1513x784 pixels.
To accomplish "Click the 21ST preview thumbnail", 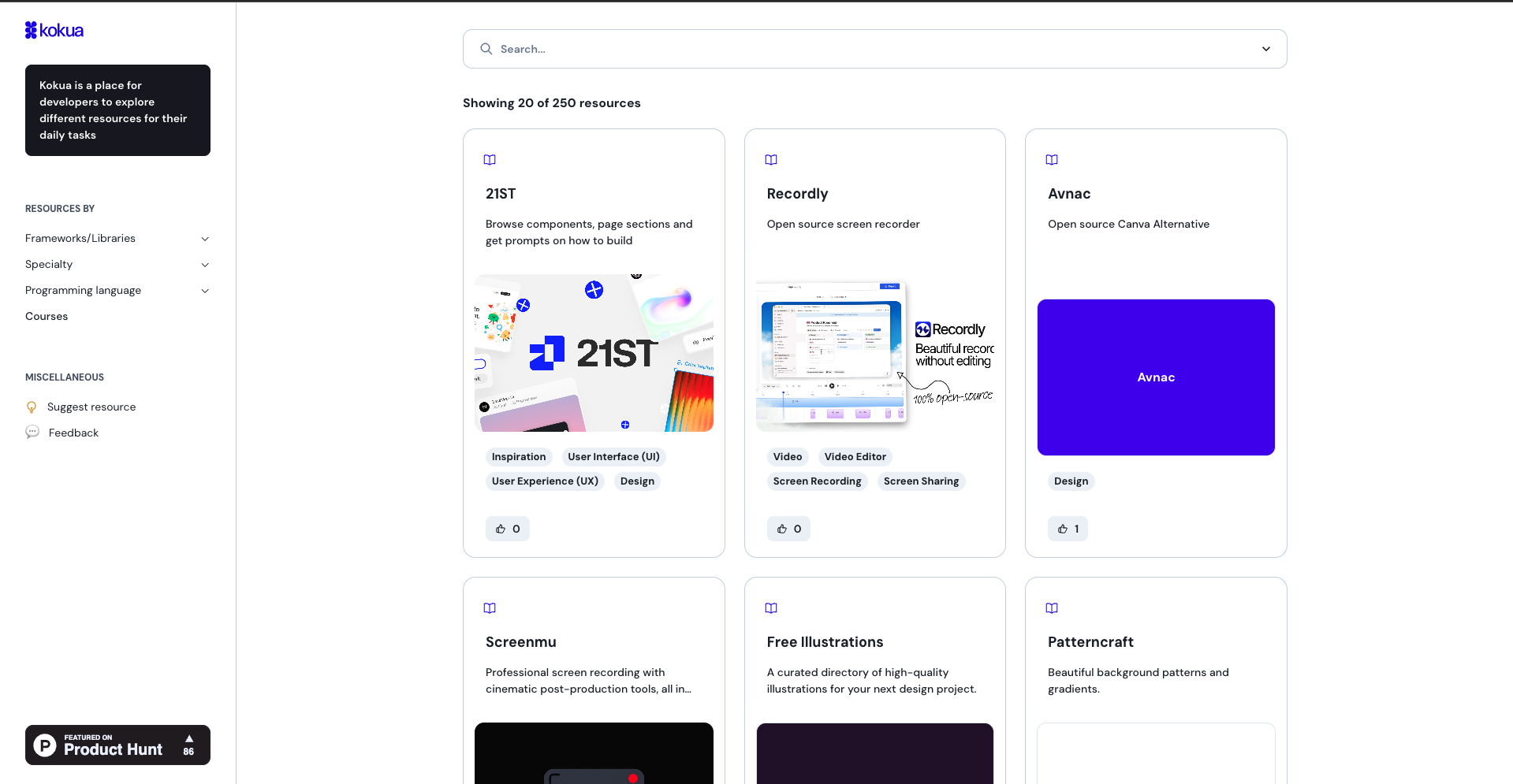I will [594, 353].
